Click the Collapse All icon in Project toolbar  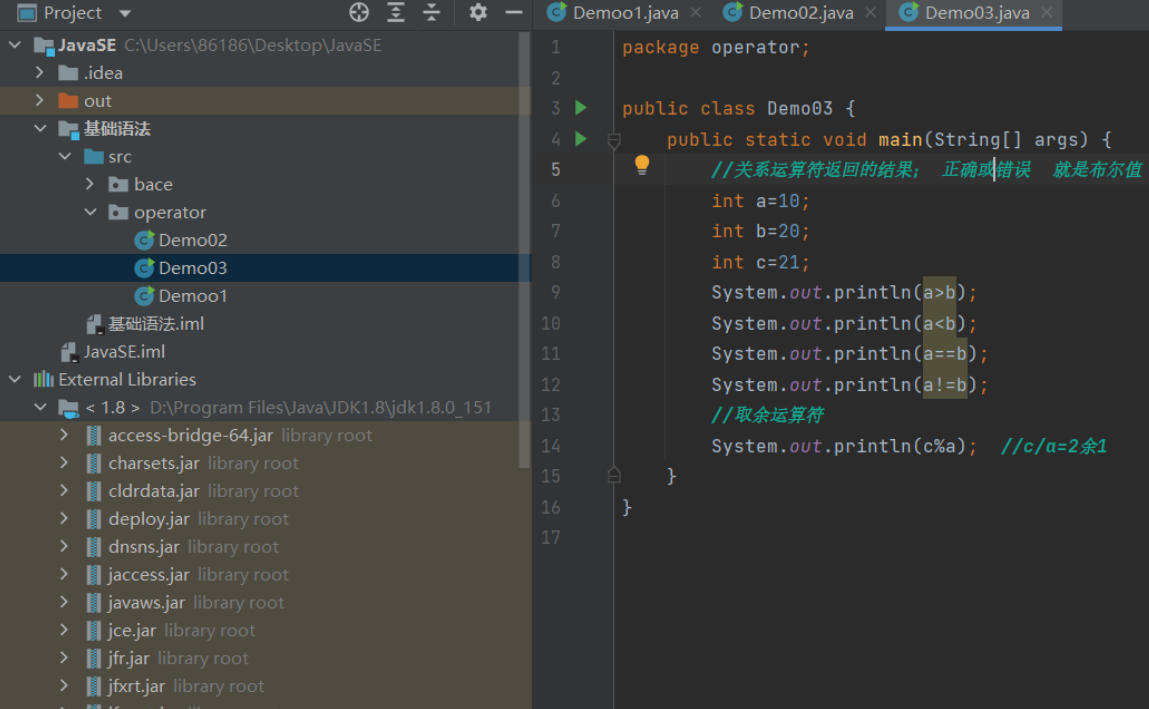pyautogui.click(x=431, y=13)
